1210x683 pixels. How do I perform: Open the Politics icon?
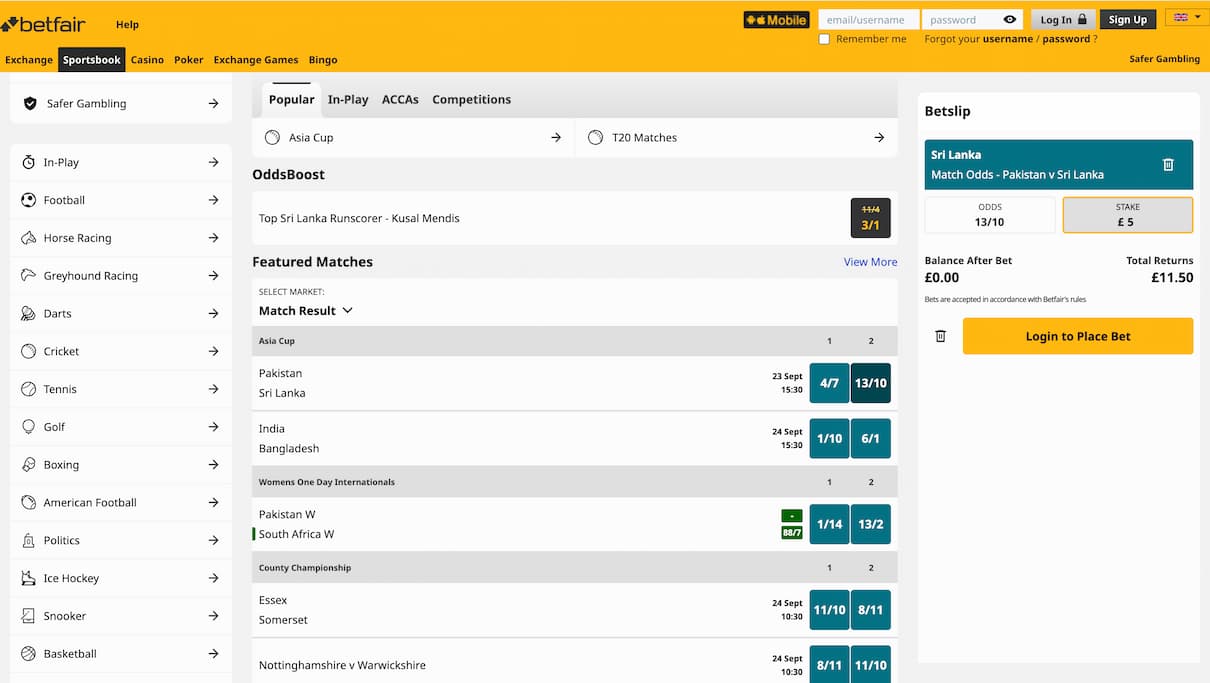point(28,540)
